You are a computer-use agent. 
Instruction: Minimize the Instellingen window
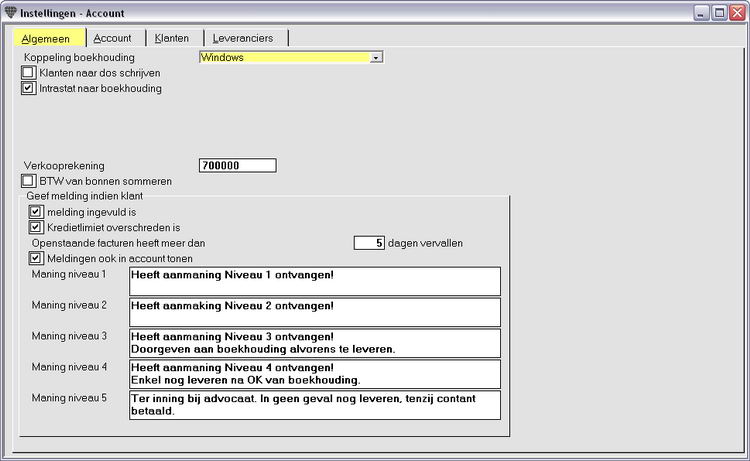pos(701,13)
